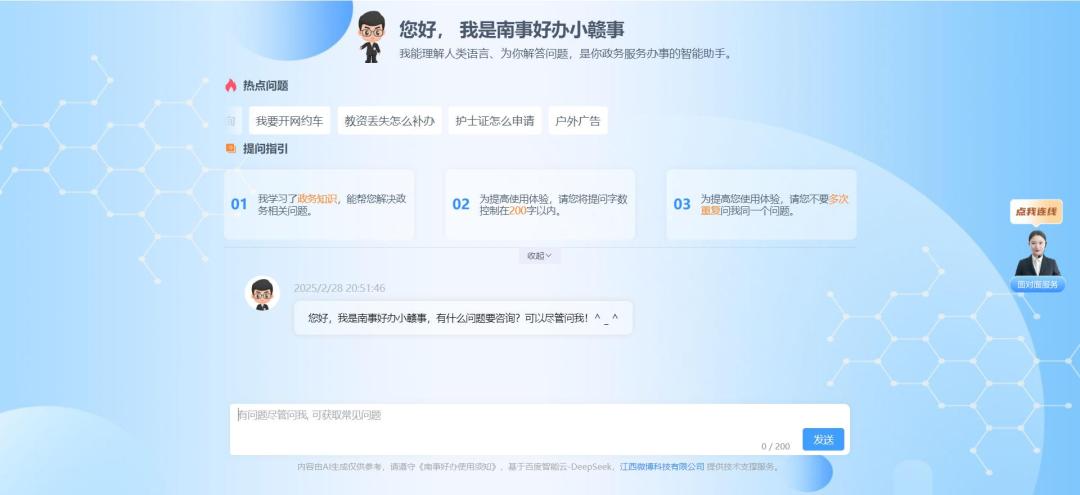Click the partially hidden first hot question chip
Screen dimensions: 1080x495
pos(232,120)
